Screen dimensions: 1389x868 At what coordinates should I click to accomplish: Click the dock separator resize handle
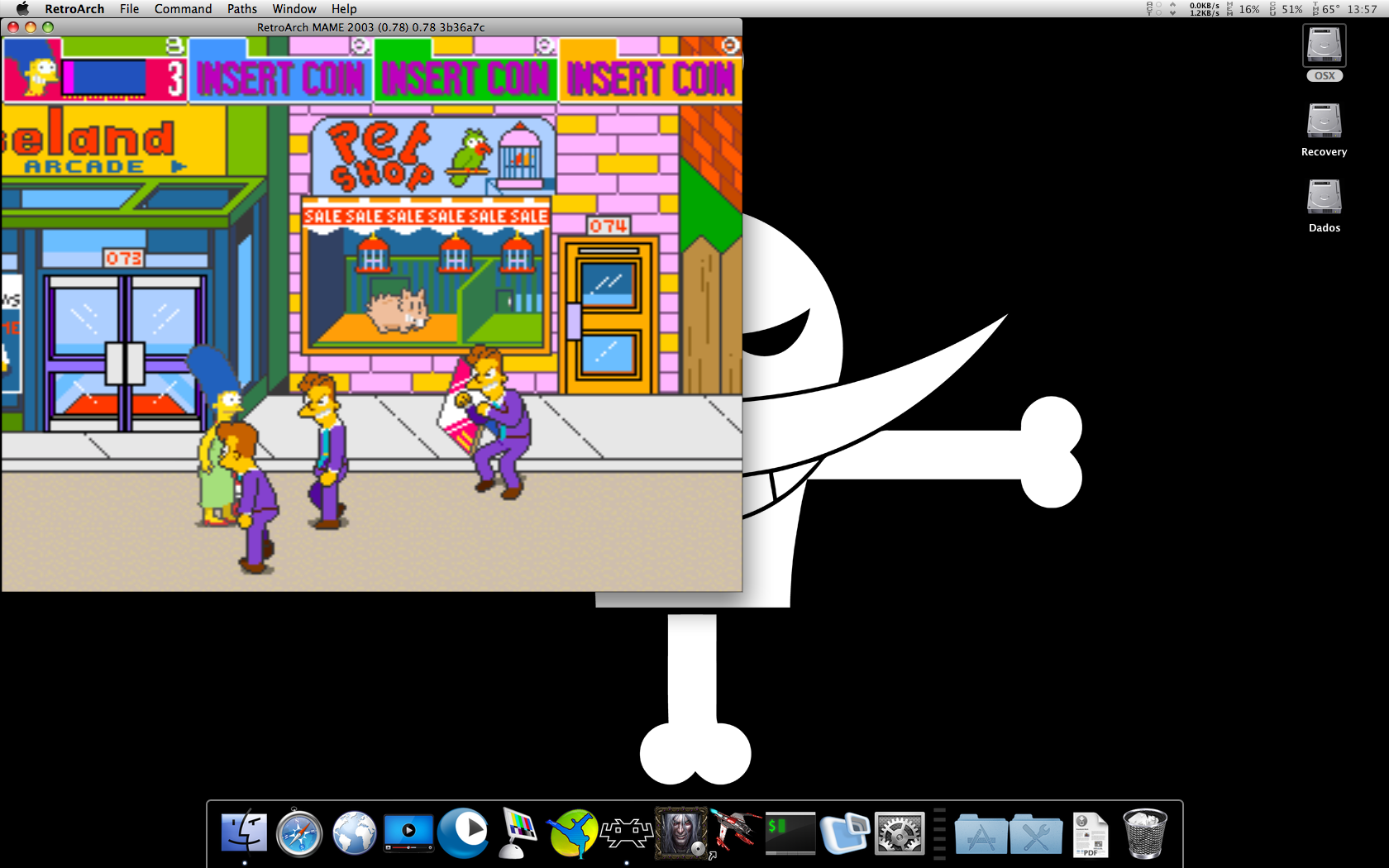(939, 833)
